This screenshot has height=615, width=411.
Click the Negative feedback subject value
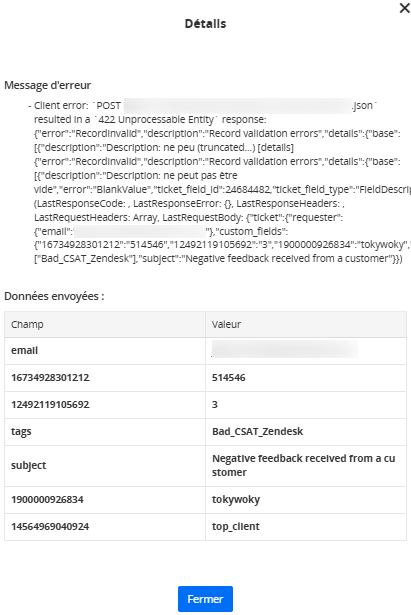pos(304,465)
